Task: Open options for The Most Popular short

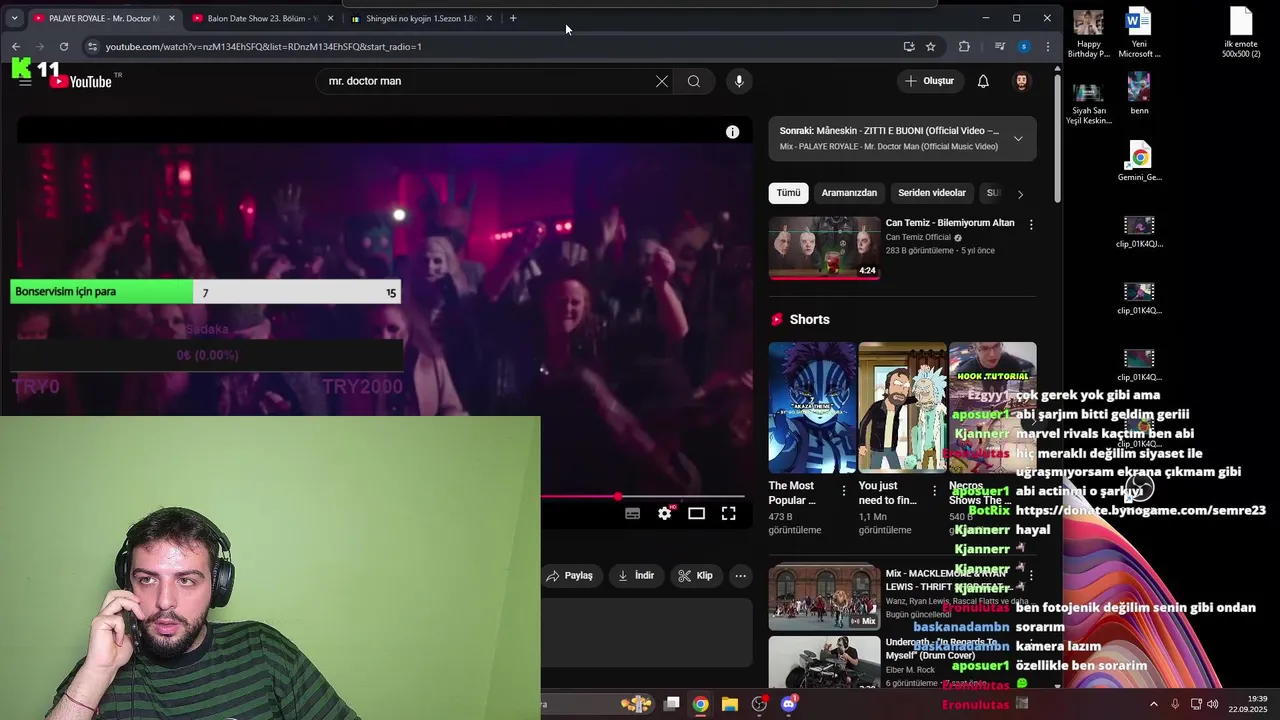Action: (843, 491)
